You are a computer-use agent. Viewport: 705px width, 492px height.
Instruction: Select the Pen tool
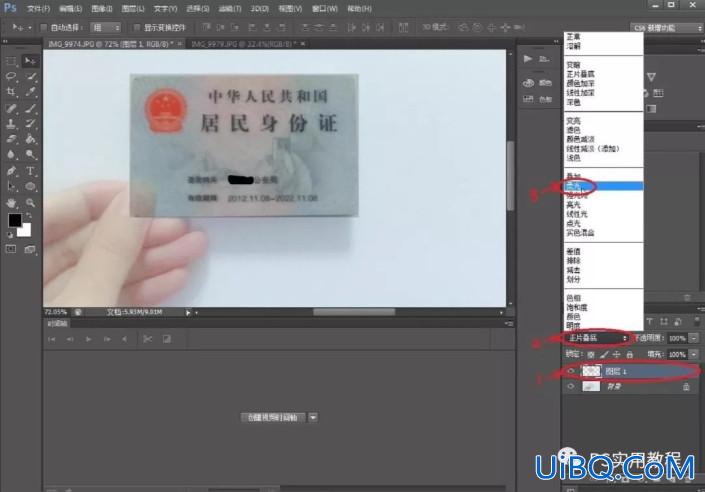11,171
